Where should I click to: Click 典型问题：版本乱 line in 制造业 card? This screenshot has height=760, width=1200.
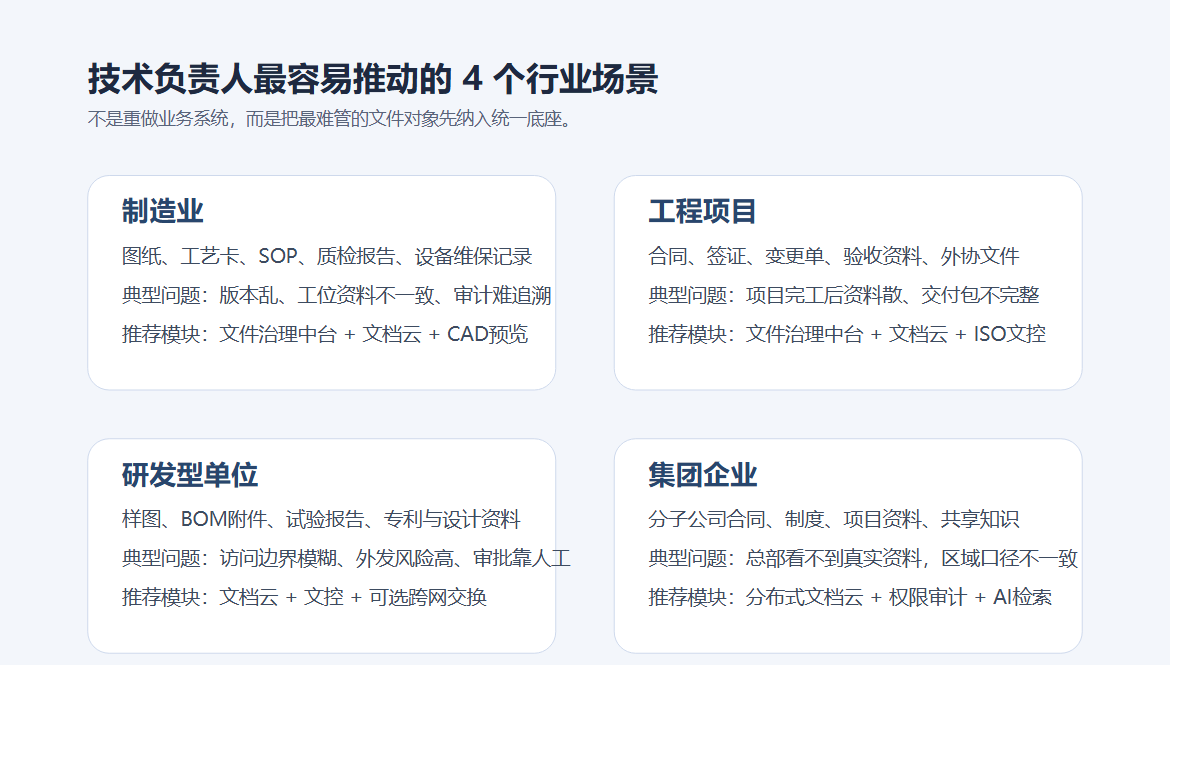(x=337, y=295)
